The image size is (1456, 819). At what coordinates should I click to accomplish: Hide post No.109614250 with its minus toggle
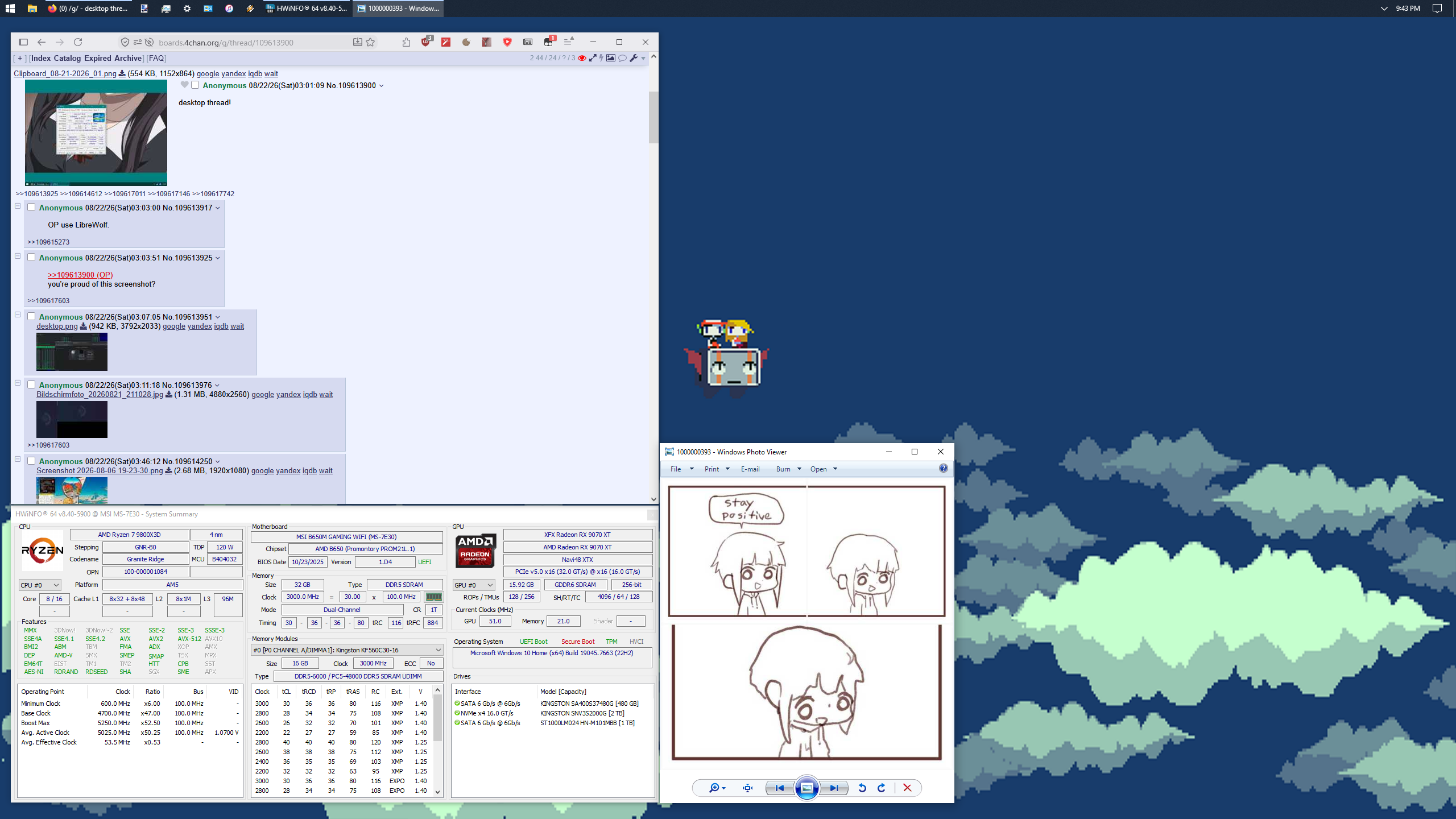(x=18, y=459)
